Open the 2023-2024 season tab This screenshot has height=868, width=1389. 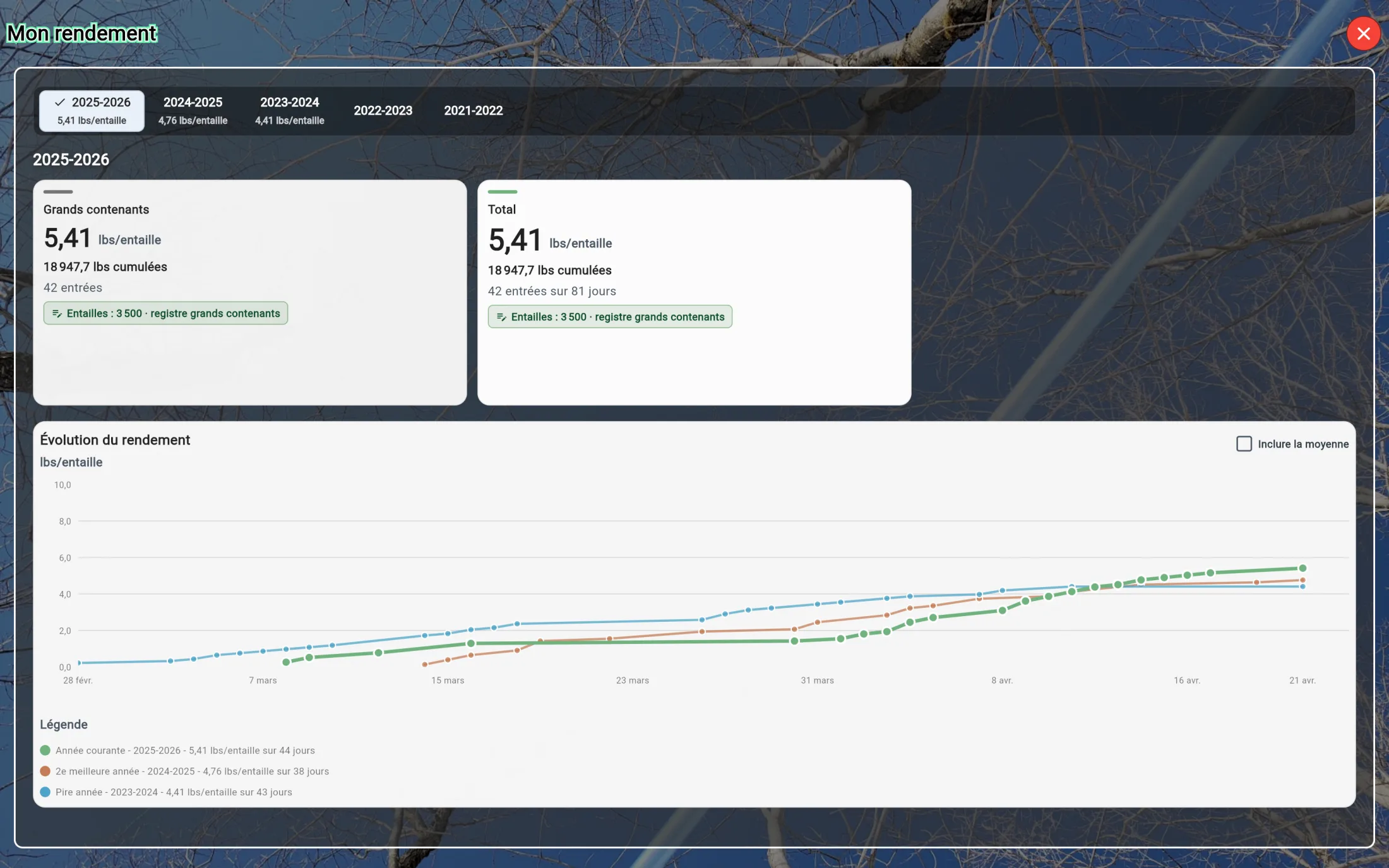pos(289,110)
